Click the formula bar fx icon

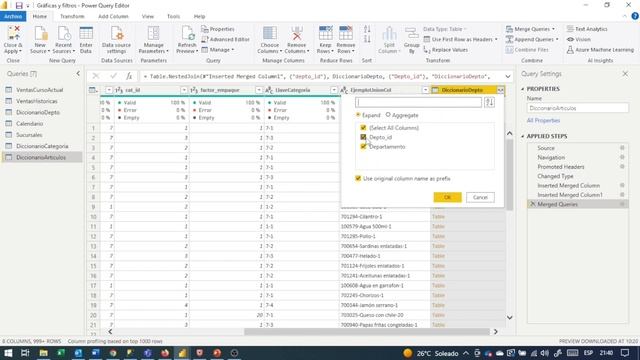(129, 76)
